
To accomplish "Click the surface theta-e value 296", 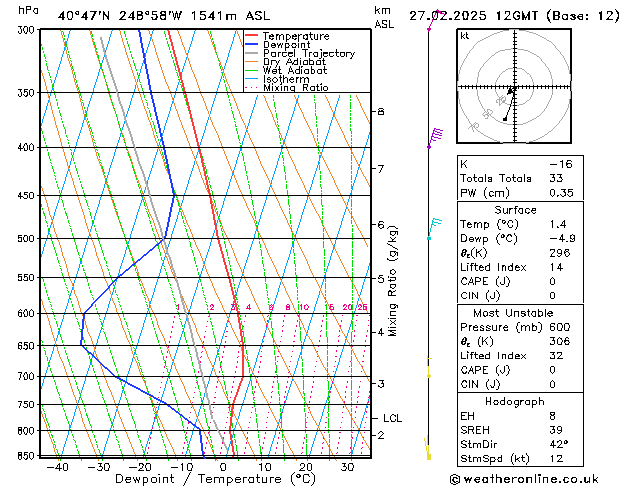I will [x=560, y=253].
